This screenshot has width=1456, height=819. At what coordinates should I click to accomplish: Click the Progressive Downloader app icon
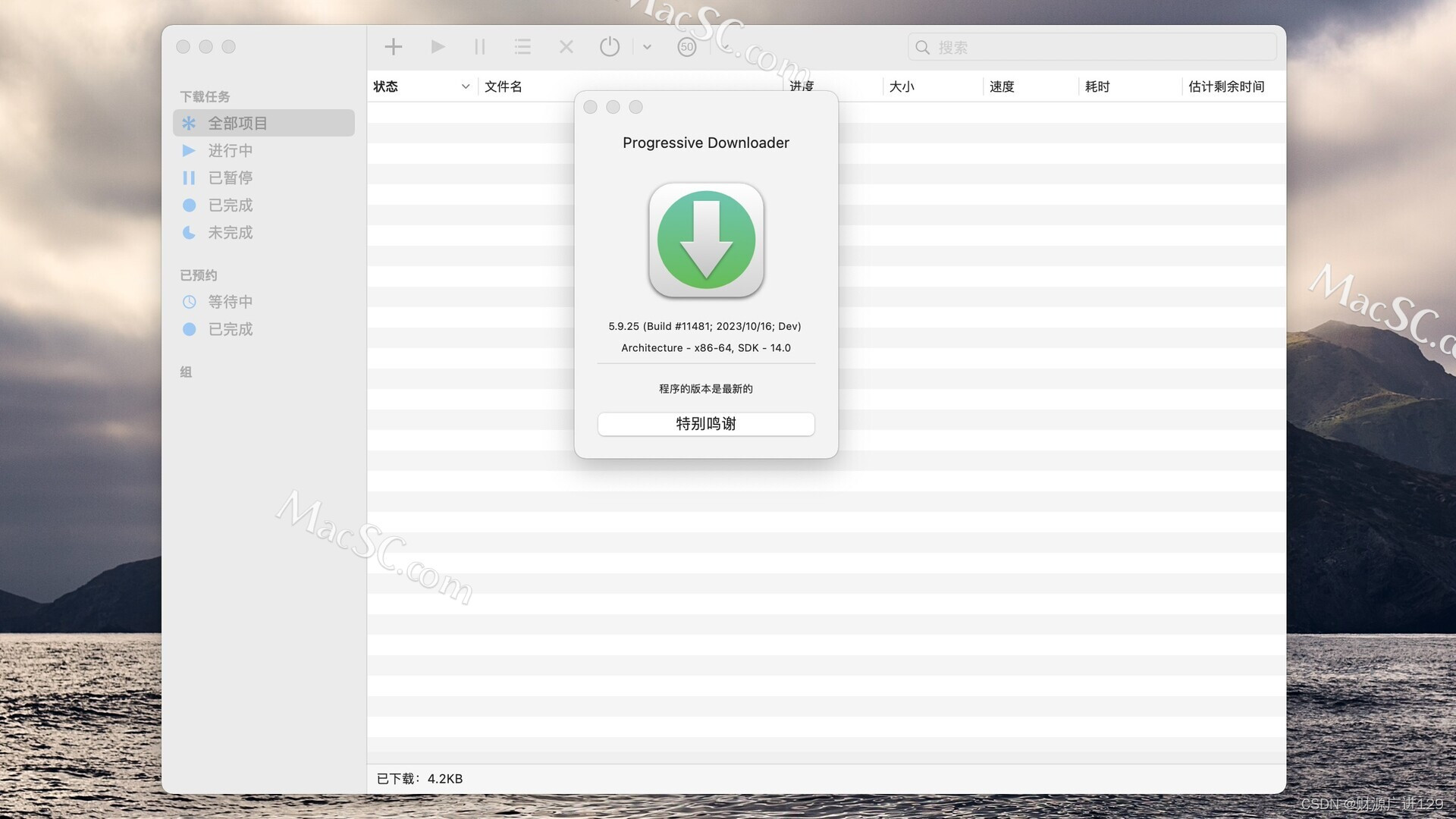click(x=706, y=240)
